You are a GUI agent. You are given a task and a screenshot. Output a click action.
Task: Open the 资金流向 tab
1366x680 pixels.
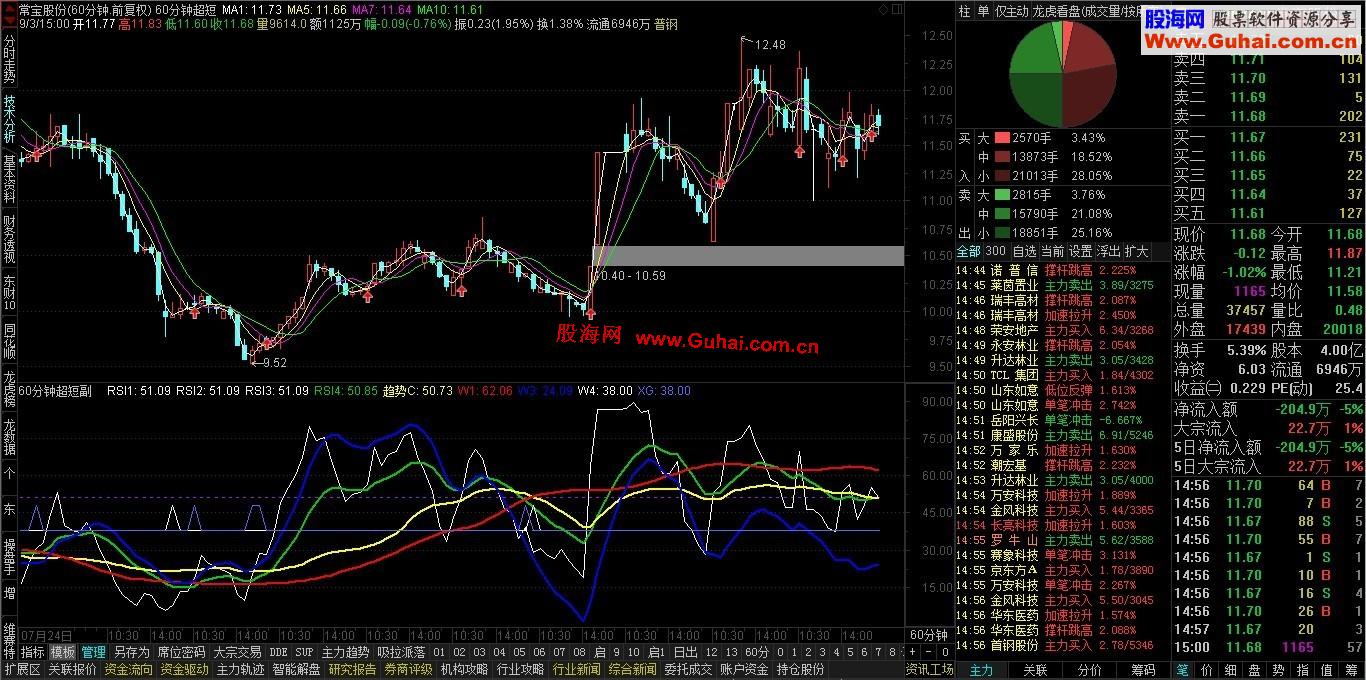coord(129,670)
